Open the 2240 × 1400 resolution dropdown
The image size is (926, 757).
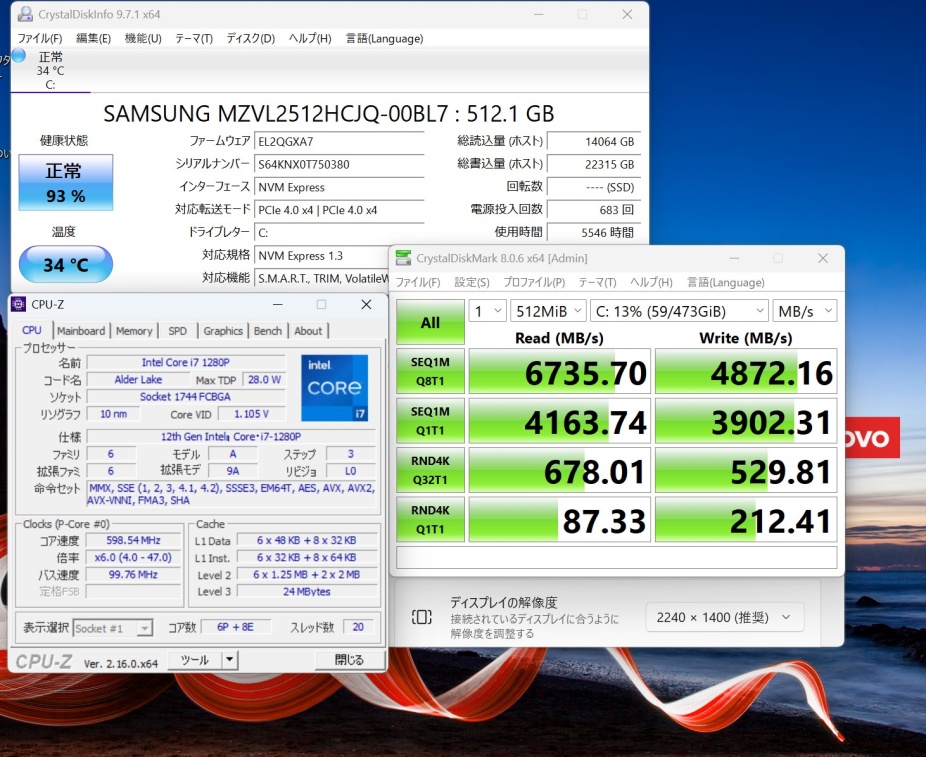click(724, 618)
